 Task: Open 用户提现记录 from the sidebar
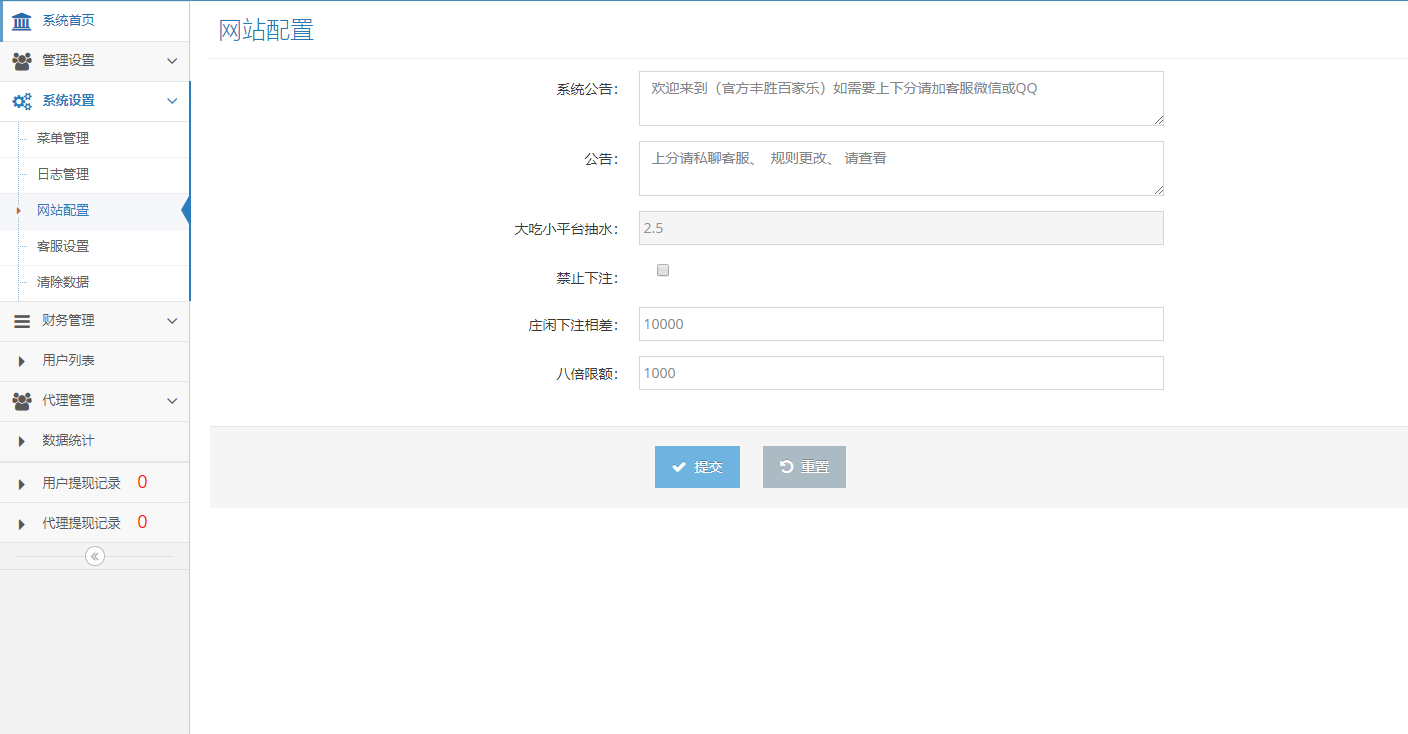coord(81,483)
